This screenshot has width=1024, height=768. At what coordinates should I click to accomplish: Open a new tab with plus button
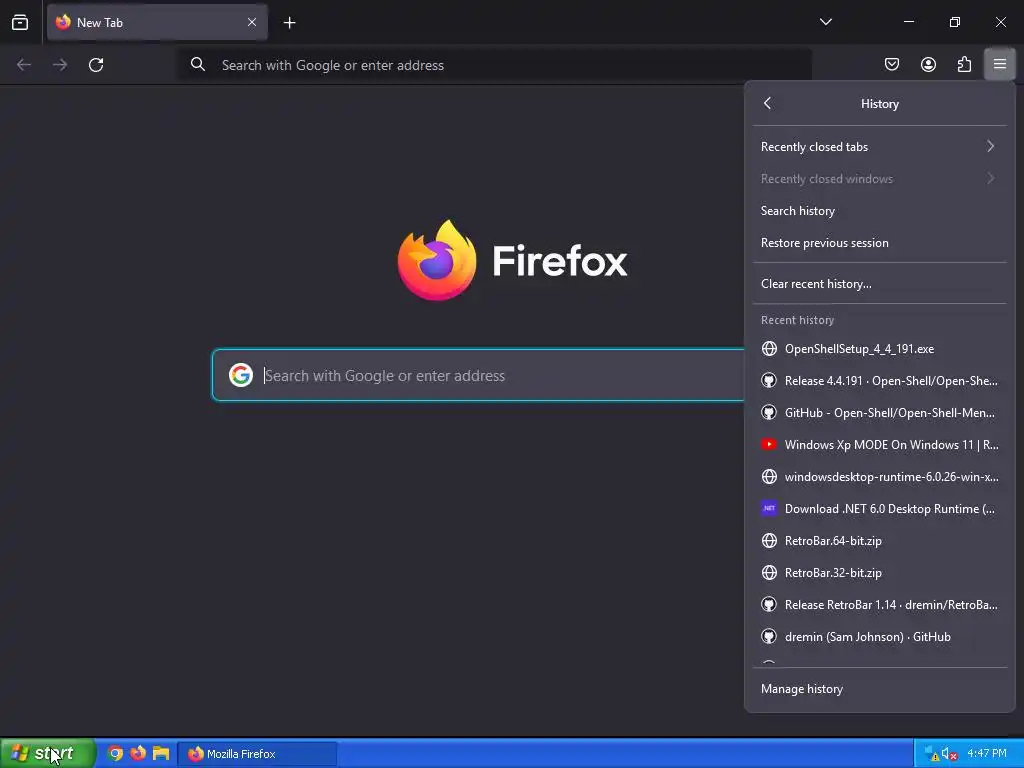289,23
